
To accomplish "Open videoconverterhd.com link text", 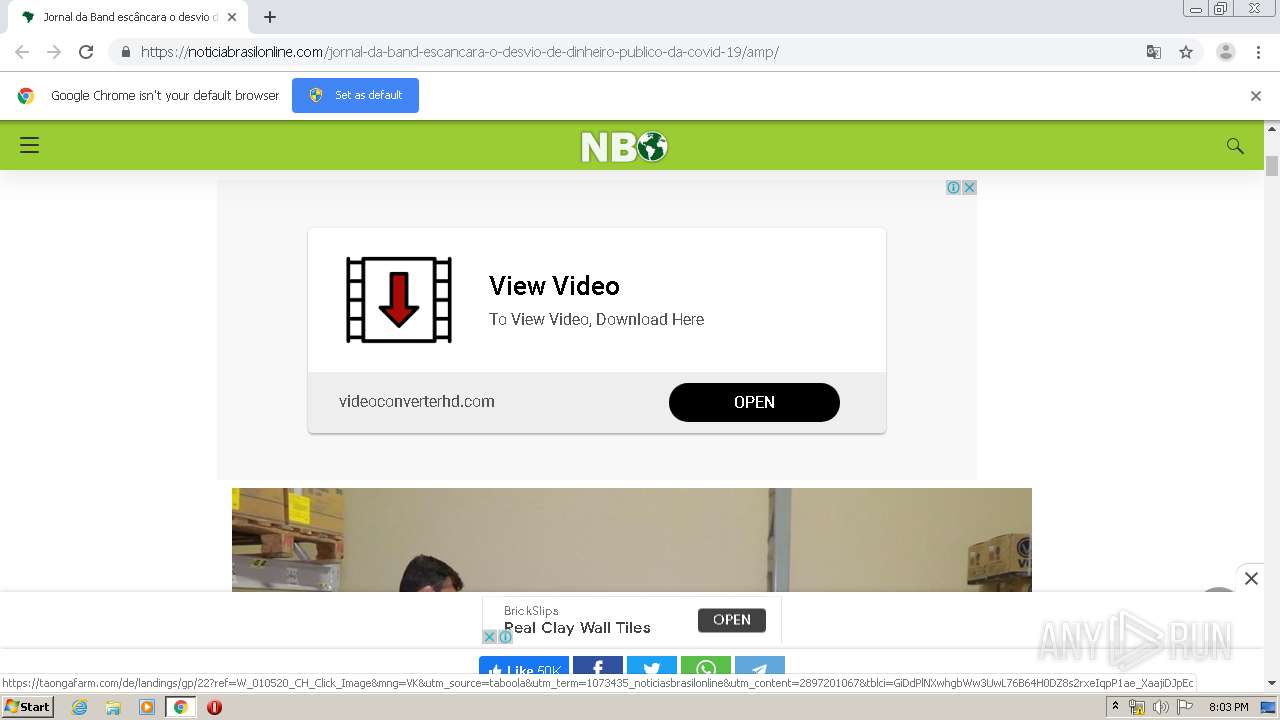I will coord(417,402).
